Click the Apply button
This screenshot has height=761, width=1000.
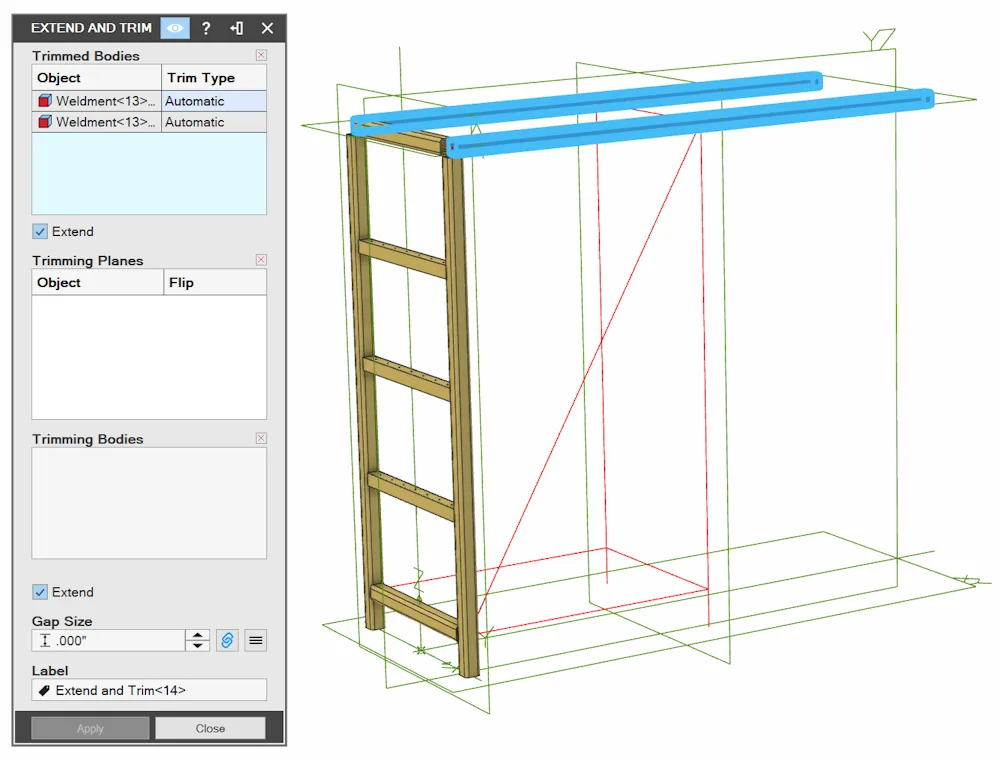pyautogui.click(x=90, y=728)
